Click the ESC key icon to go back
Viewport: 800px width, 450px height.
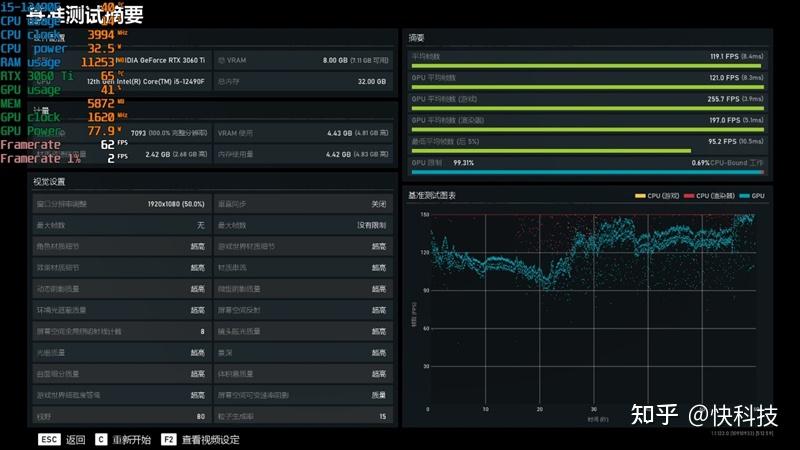tap(49, 439)
